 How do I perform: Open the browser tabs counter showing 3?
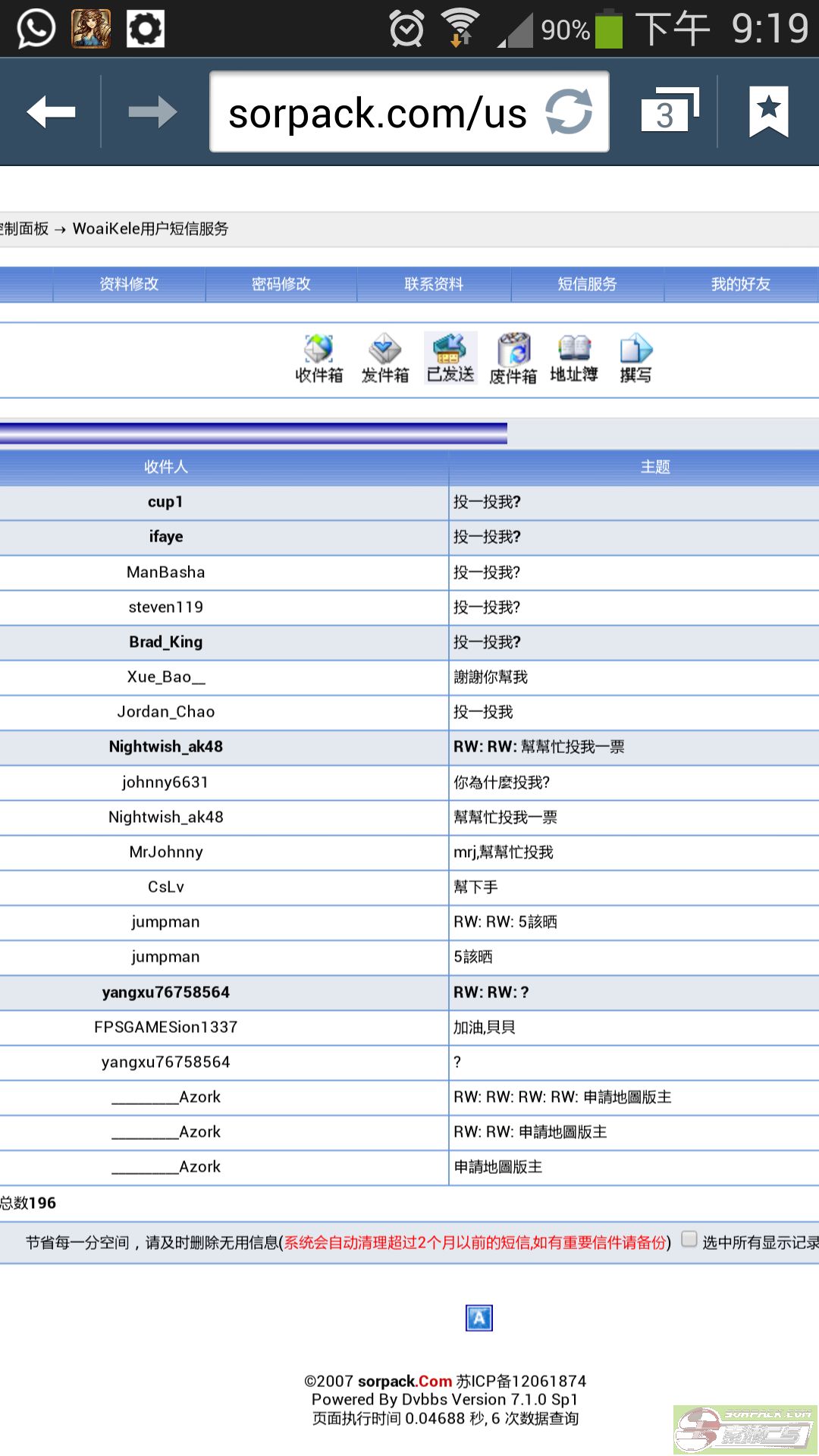[x=667, y=112]
